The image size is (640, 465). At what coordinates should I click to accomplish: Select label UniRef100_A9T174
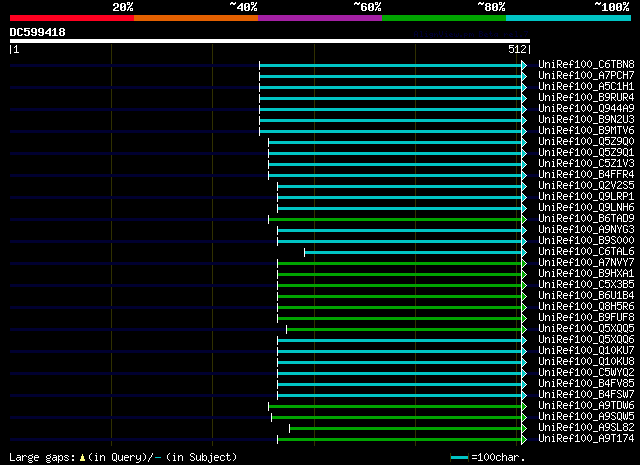[x=586, y=439]
